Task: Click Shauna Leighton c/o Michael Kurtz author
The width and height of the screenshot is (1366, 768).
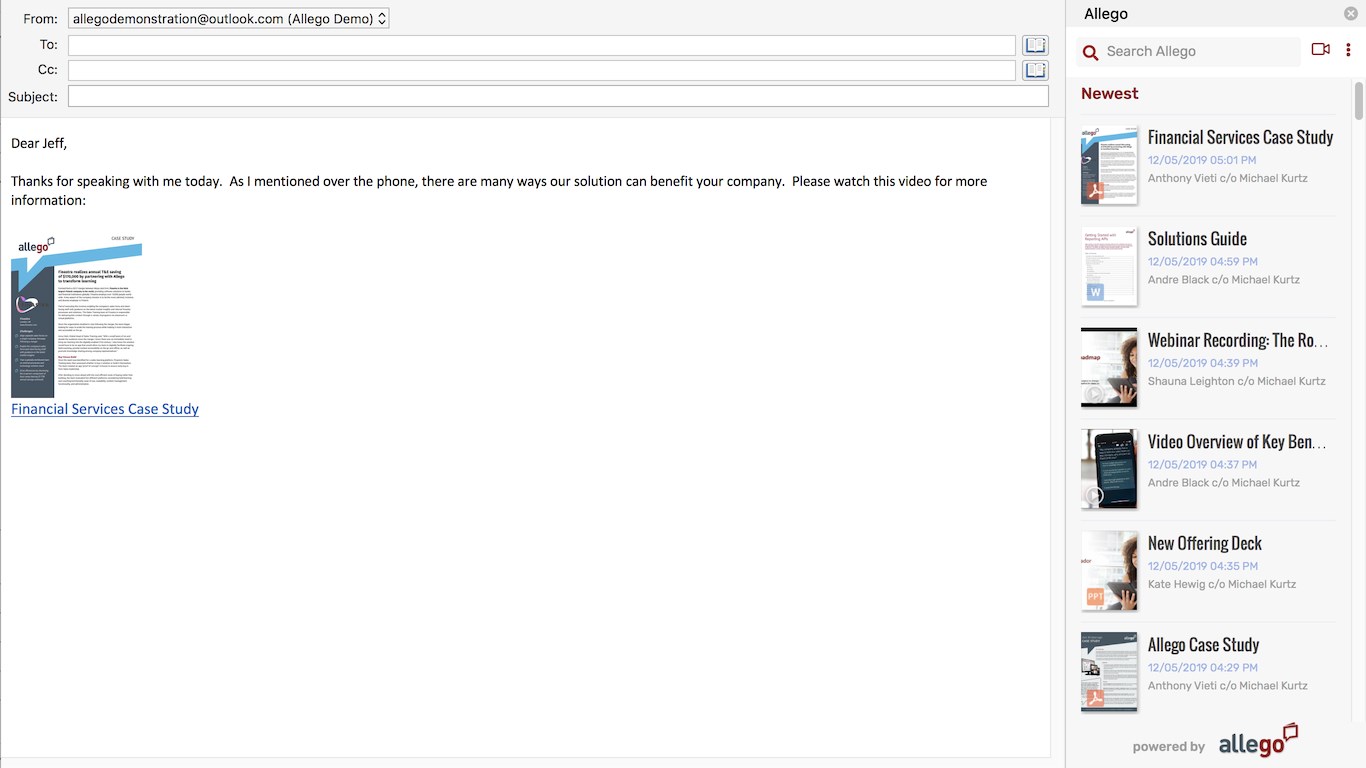Action: [1237, 381]
